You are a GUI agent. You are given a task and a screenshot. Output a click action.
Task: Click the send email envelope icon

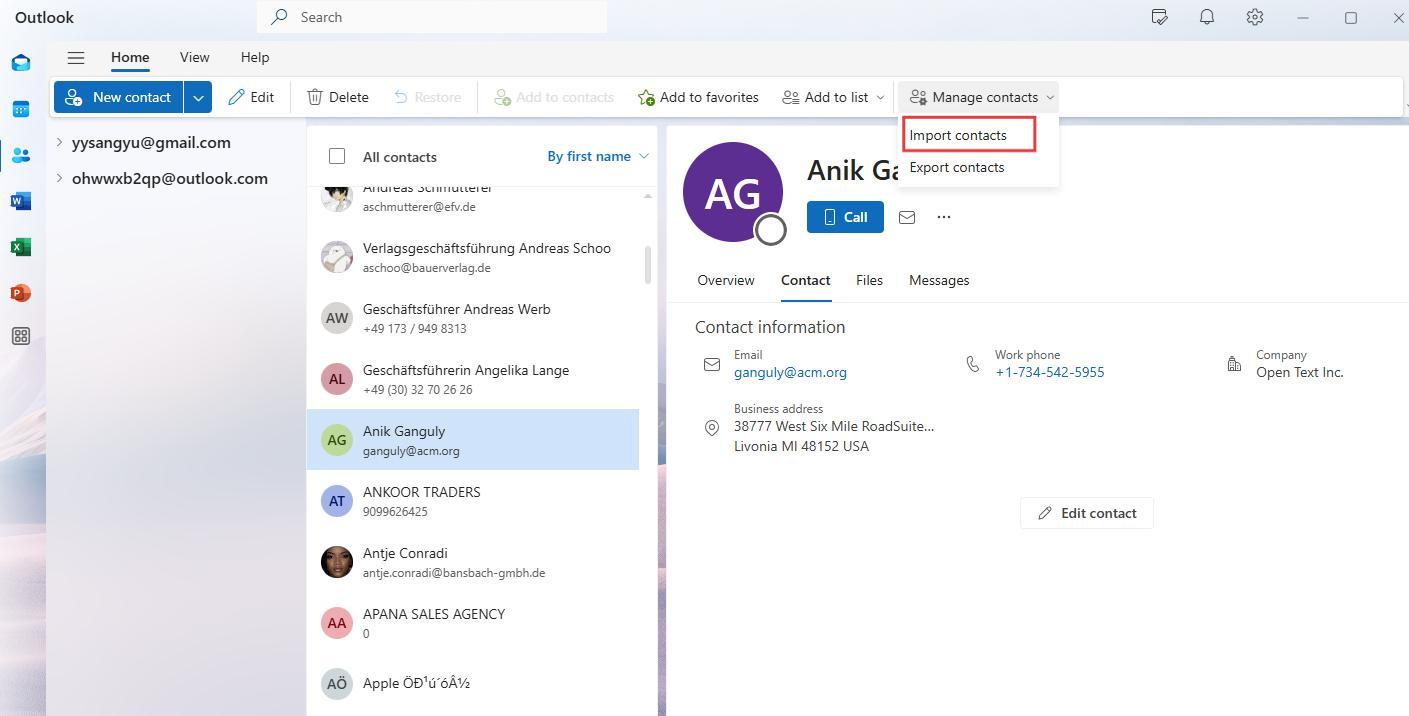(x=907, y=217)
